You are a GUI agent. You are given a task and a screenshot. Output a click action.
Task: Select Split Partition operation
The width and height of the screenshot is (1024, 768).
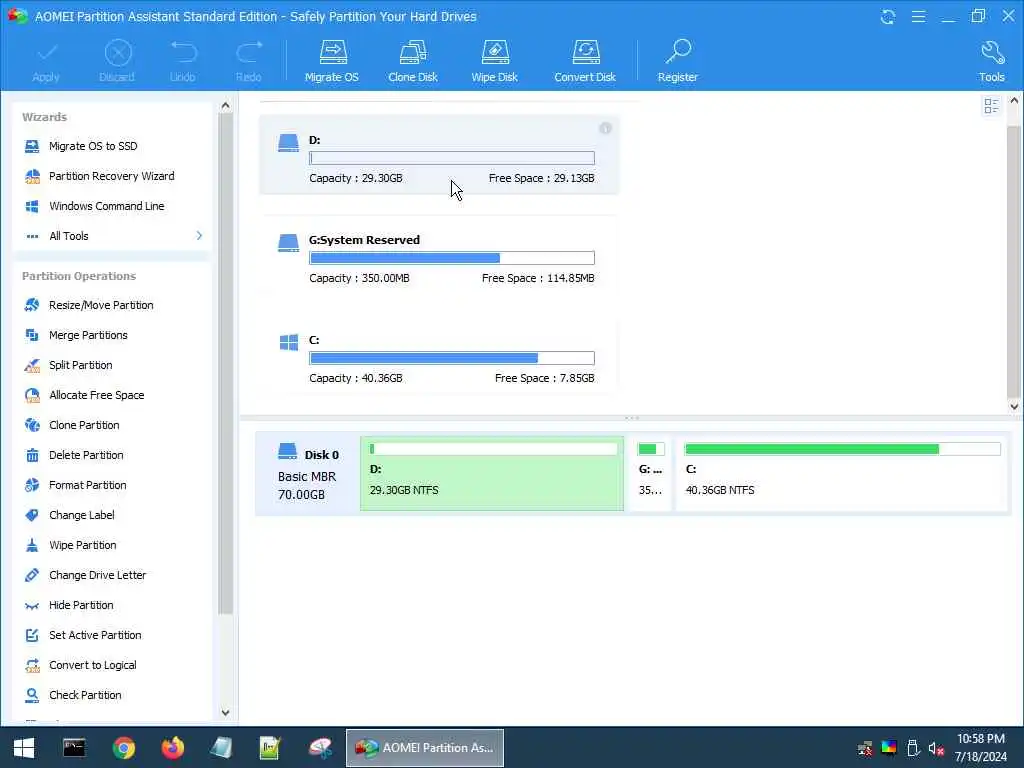click(x=80, y=365)
